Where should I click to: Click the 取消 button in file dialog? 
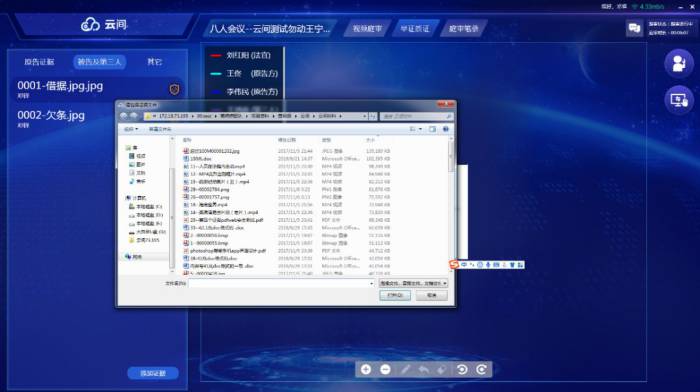[431, 295]
